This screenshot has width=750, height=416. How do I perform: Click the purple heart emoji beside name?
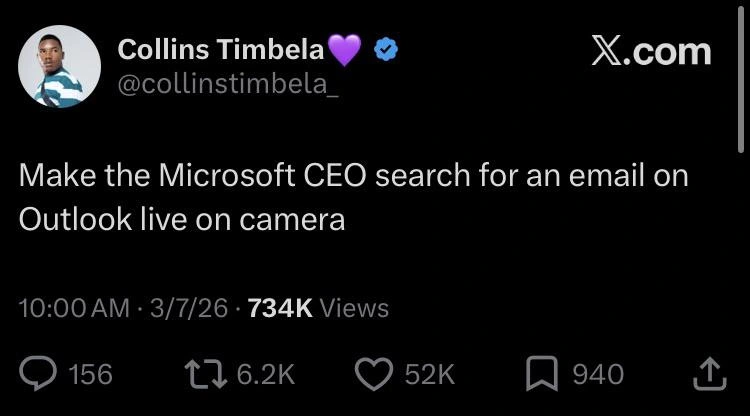[x=345, y=49]
